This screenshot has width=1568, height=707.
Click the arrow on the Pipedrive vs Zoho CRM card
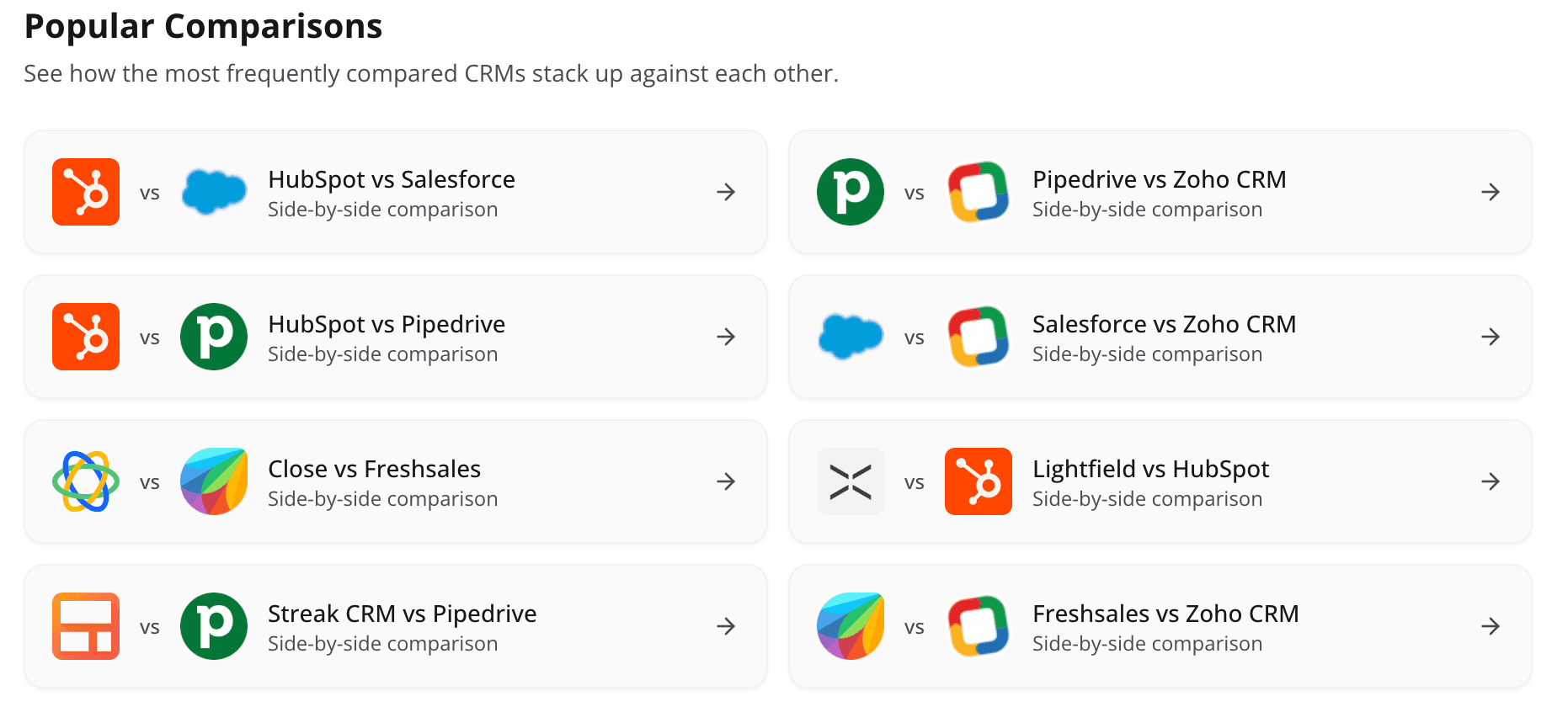1491,192
